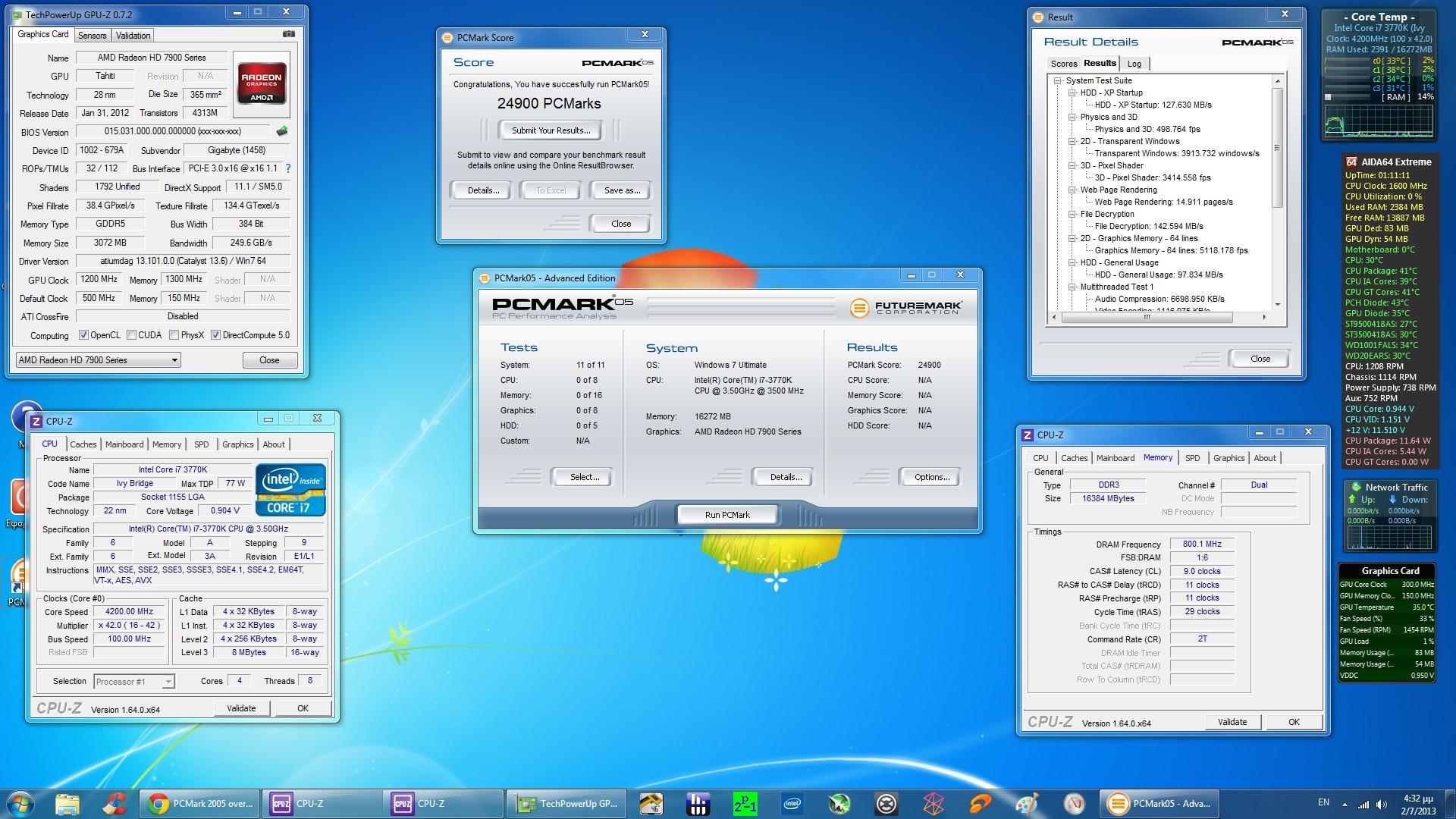Switch to PCMark05 Advanced taskbar item
The height and width of the screenshot is (819, 1456).
pyautogui.click(x=1160, y=804)
